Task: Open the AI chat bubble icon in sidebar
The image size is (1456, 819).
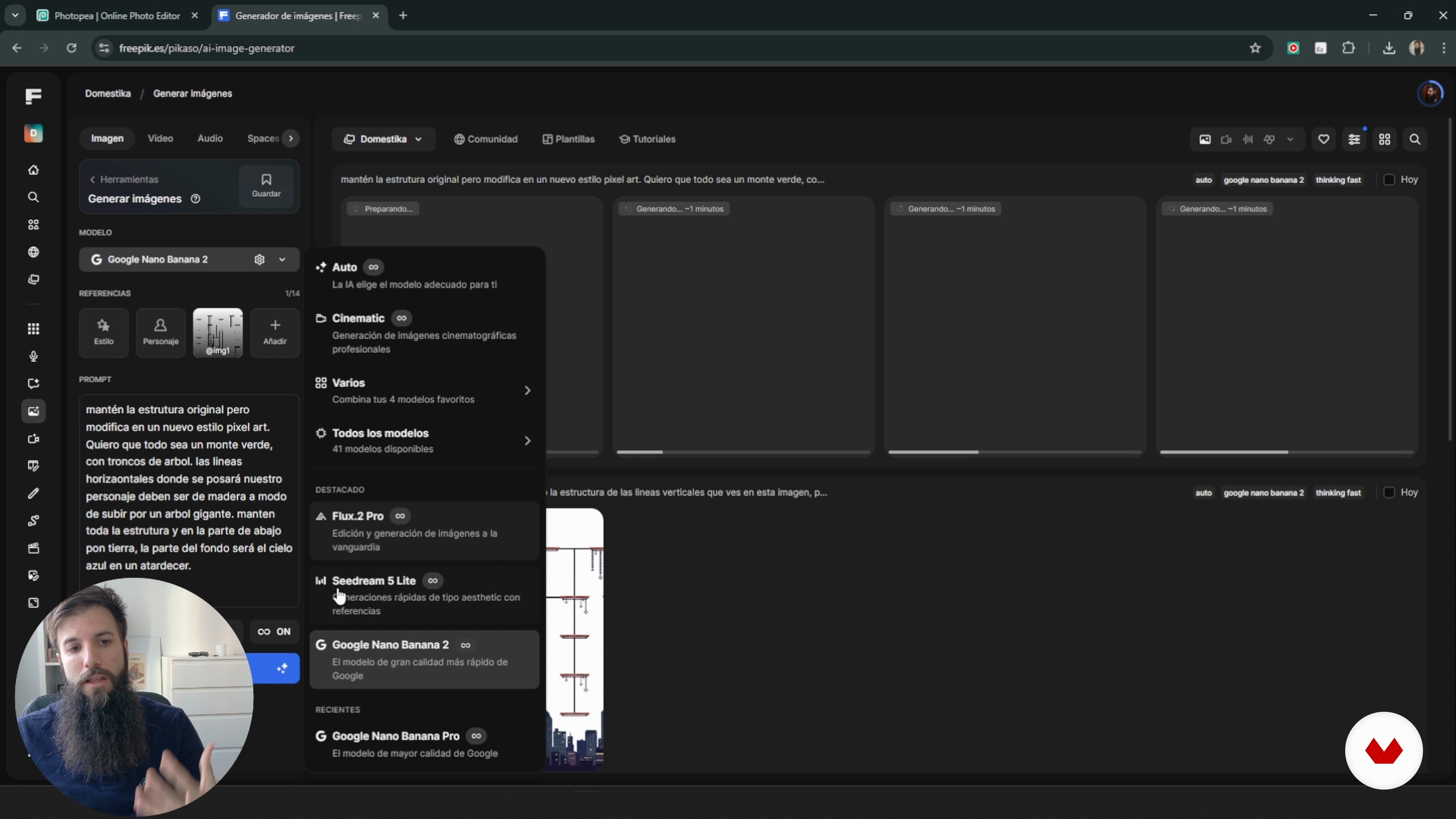Action: [x=33, y=384]
